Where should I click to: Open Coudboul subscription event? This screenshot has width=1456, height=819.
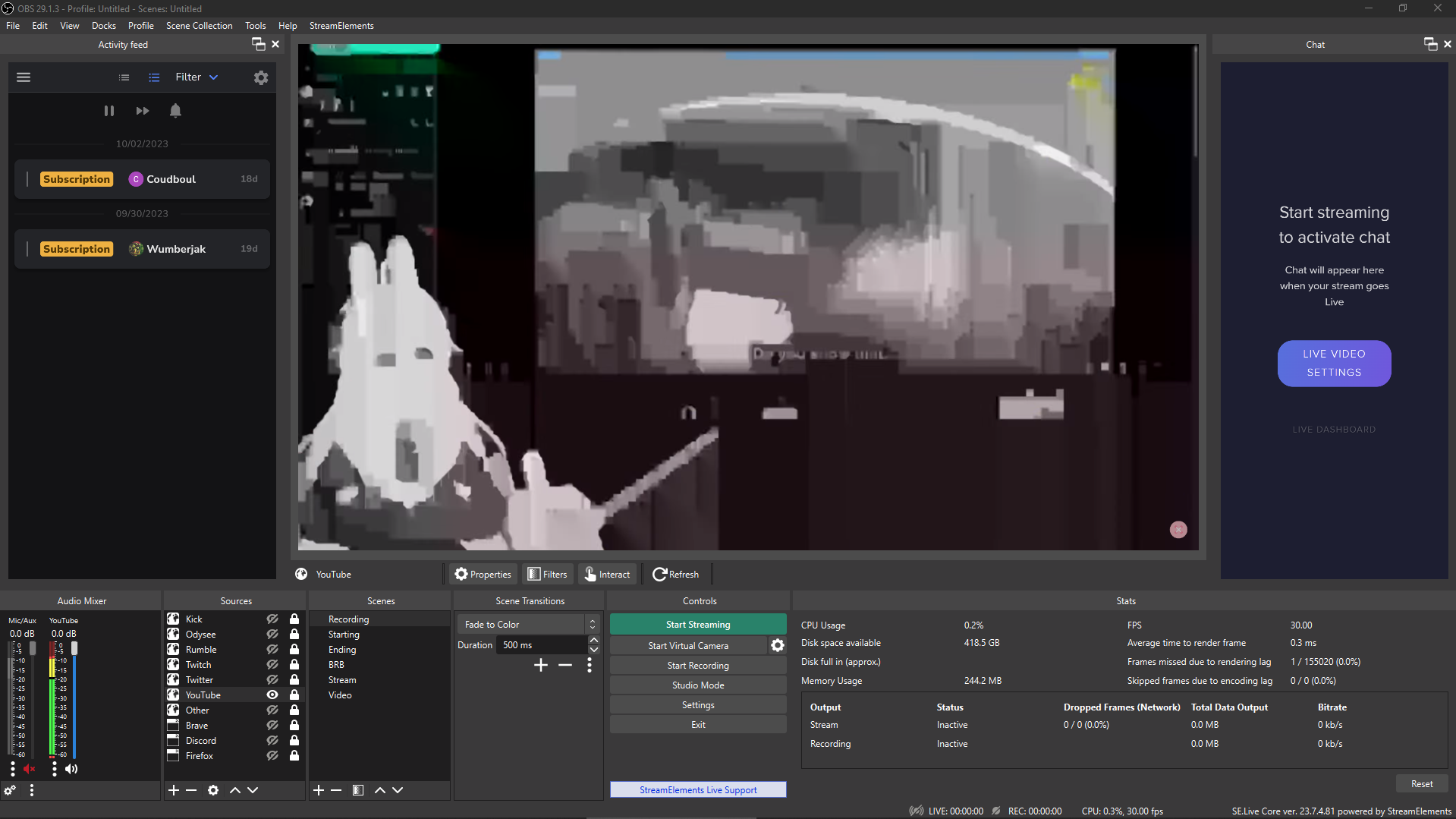click(142, 179)
